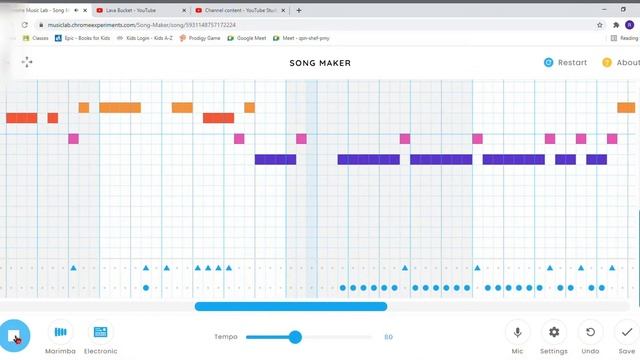Click the tempo value 80
This screenshot has width=640, height=360.
pyautogui.click(x=388, y=337)
